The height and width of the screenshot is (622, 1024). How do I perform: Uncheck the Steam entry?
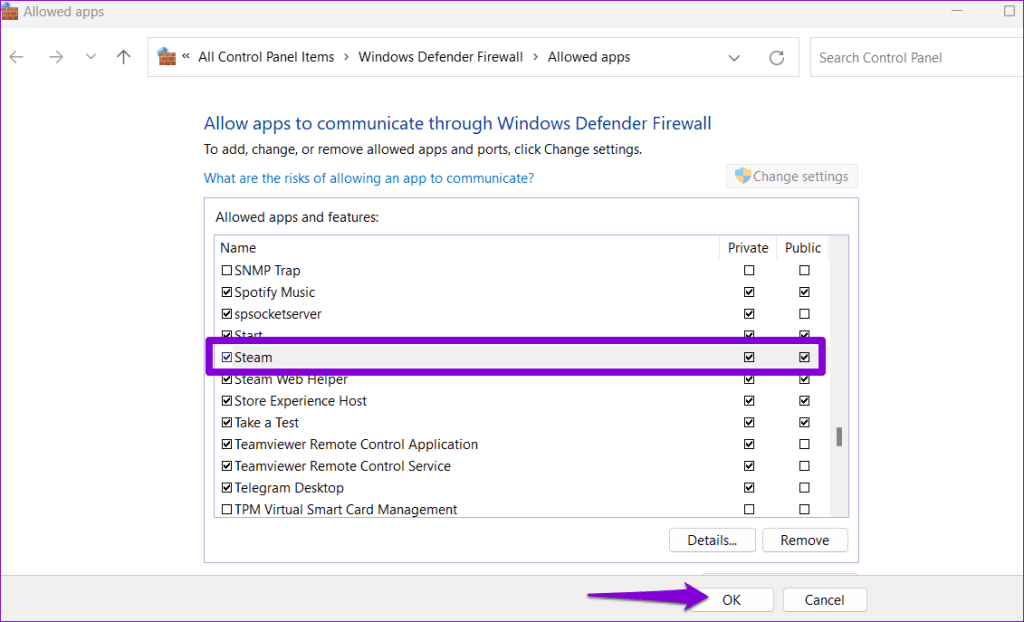(x=226, y=357)
